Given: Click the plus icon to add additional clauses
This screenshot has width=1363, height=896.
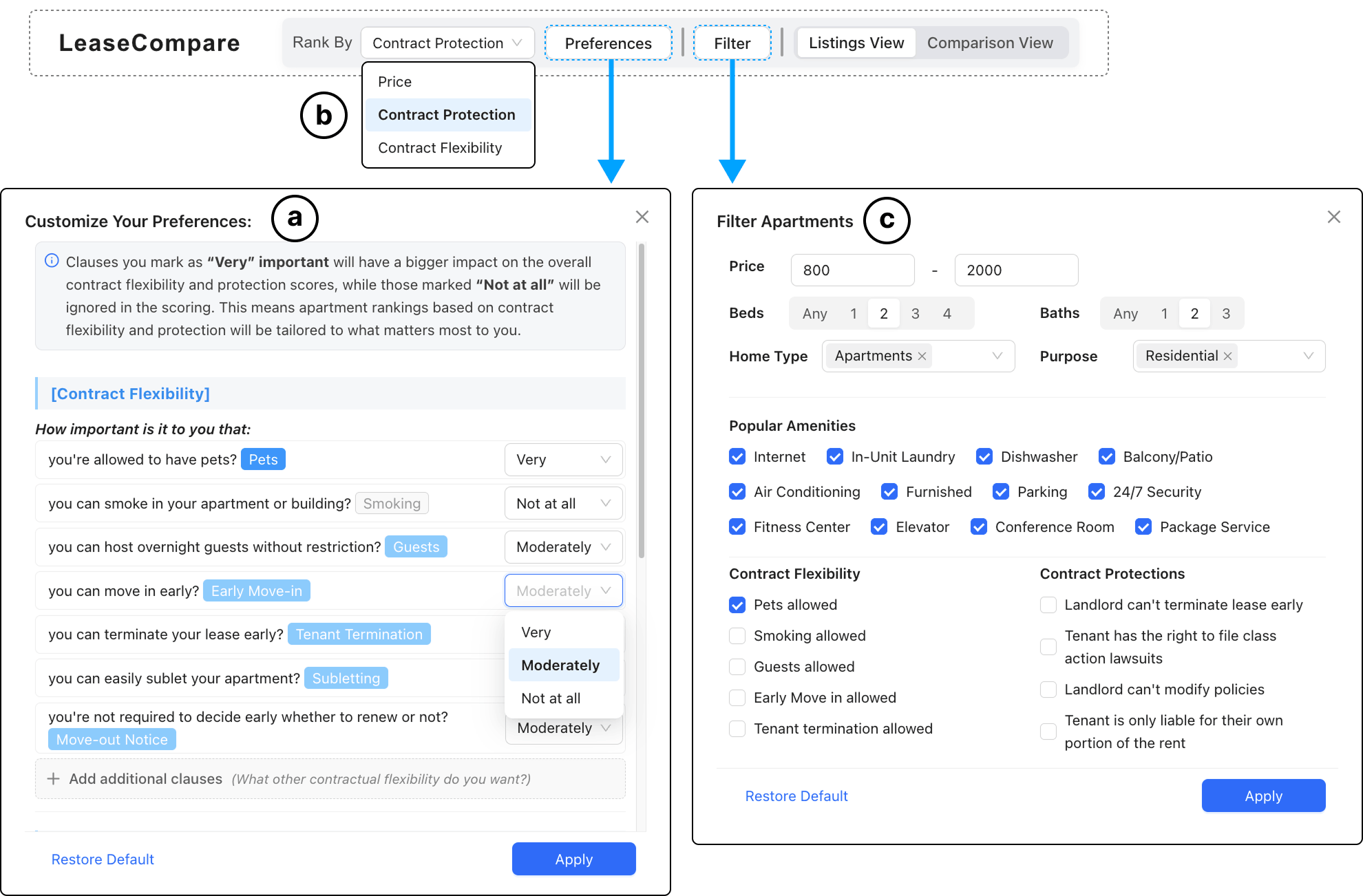Looking at the screenshot, I should (x=53, y=778).
